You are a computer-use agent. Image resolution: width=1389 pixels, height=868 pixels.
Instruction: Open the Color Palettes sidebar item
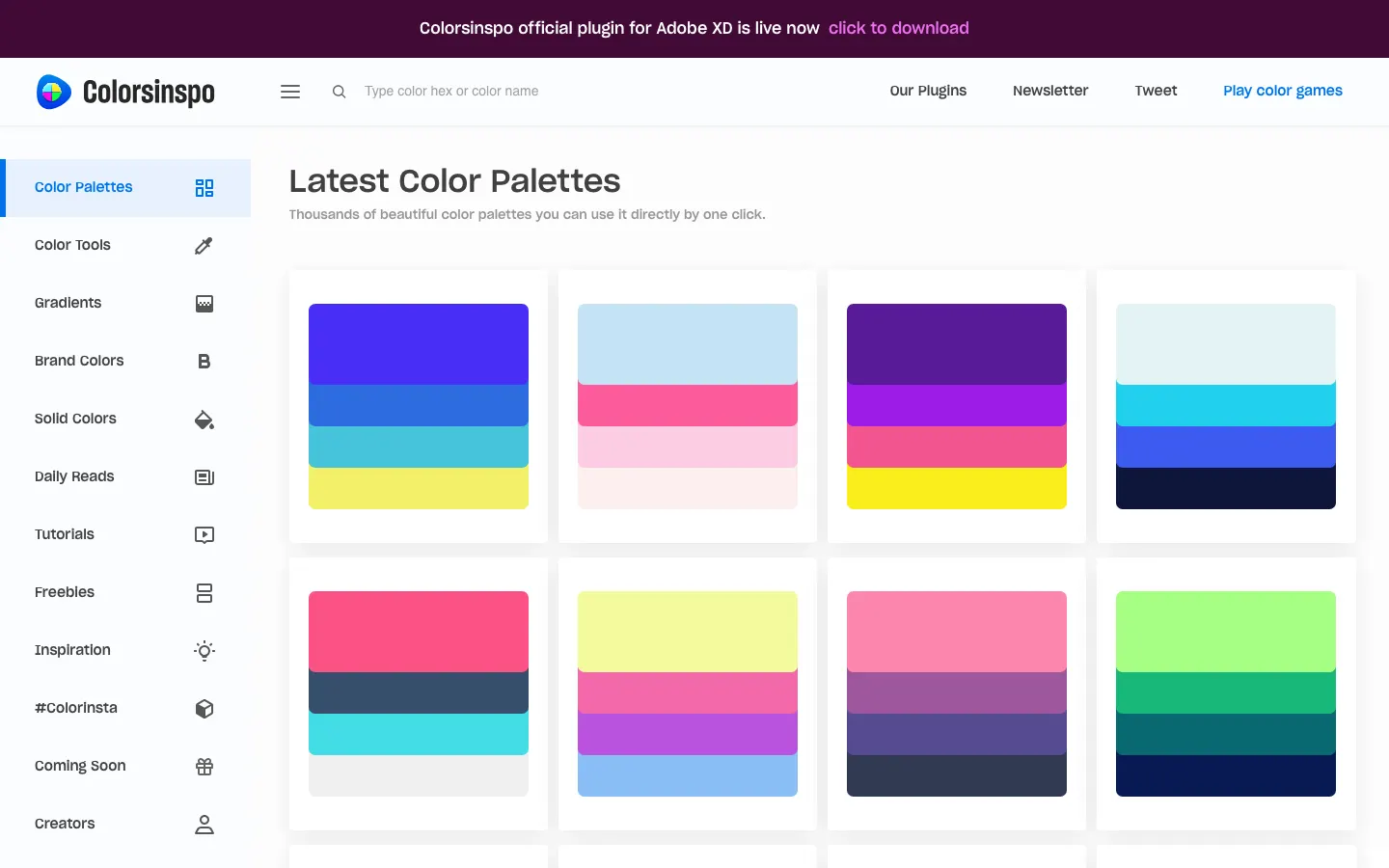coord(84,187)
